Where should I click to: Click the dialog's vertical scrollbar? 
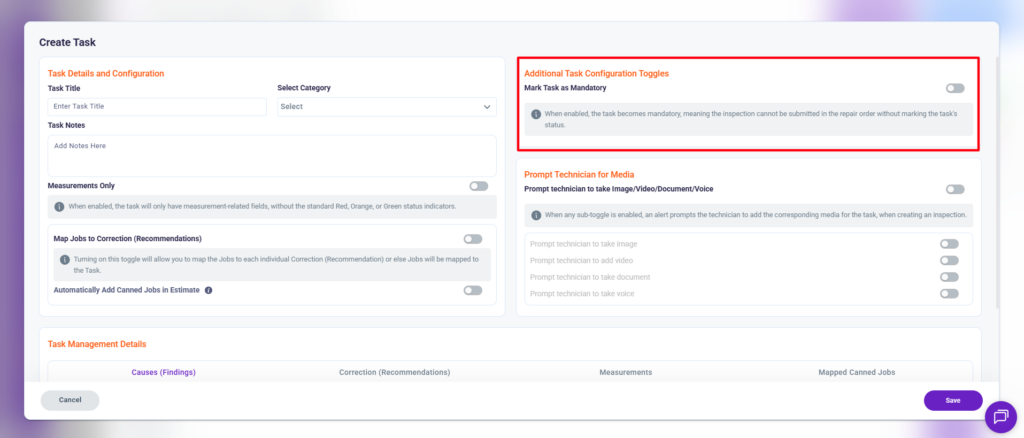[996, 181]
